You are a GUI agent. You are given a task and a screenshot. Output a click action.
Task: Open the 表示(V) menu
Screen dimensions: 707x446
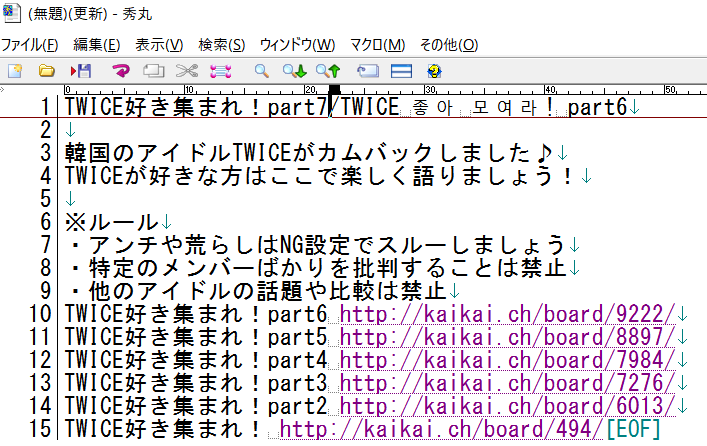[x=160, y=45]
